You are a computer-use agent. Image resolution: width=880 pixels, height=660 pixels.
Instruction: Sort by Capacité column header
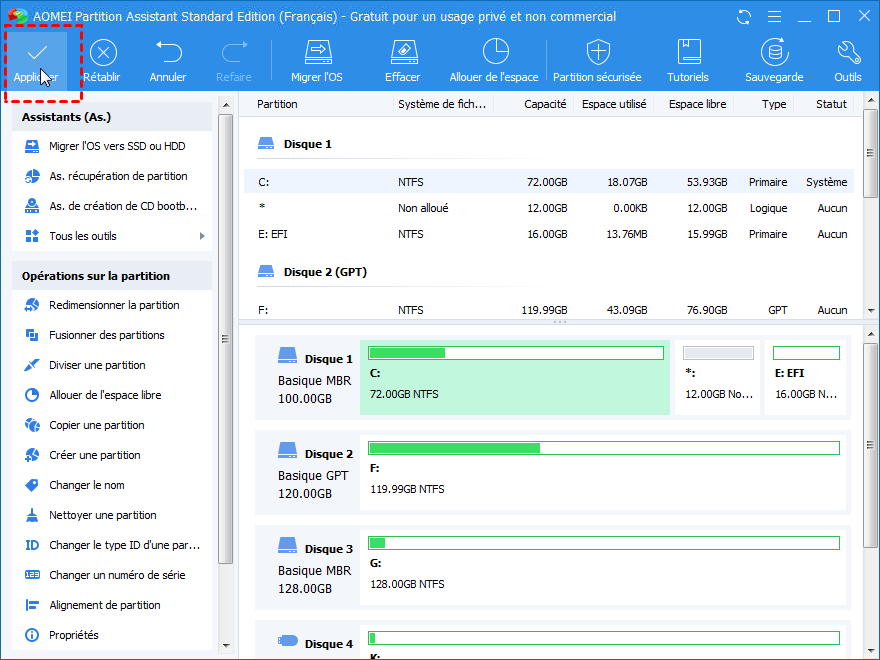click(x=544, y=104)
